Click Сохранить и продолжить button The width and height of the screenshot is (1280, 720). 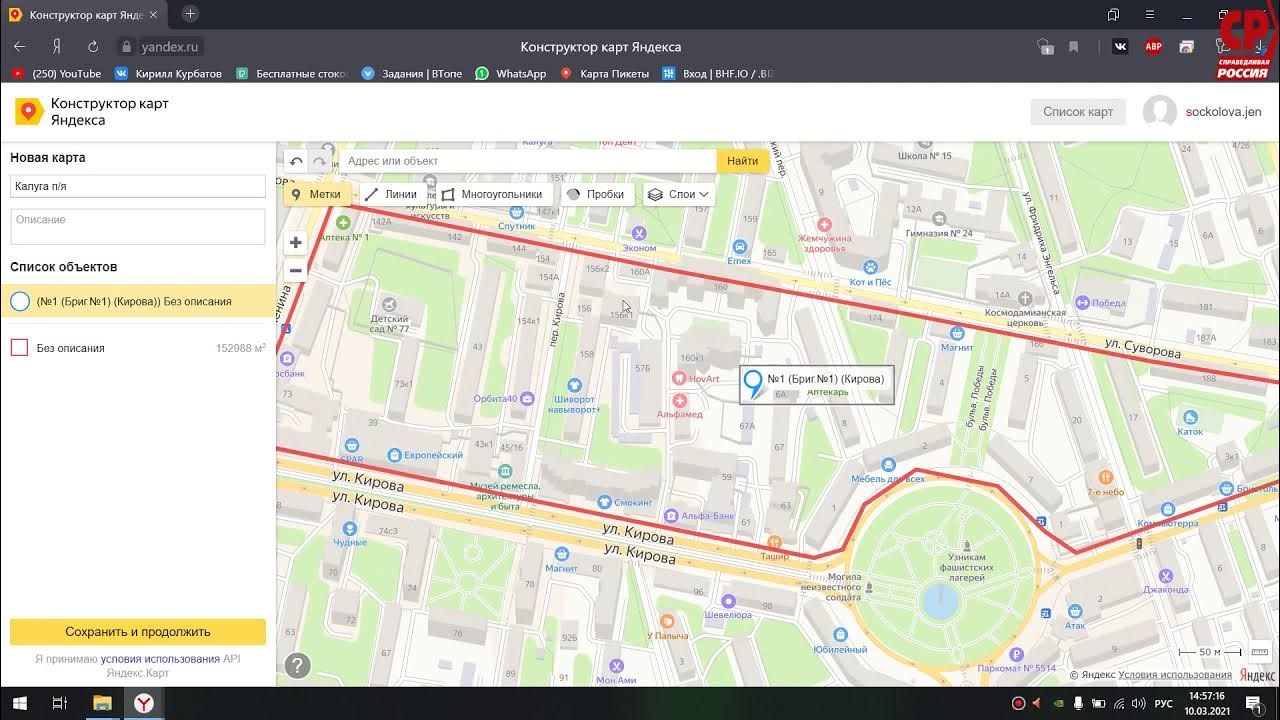point(138,632)
